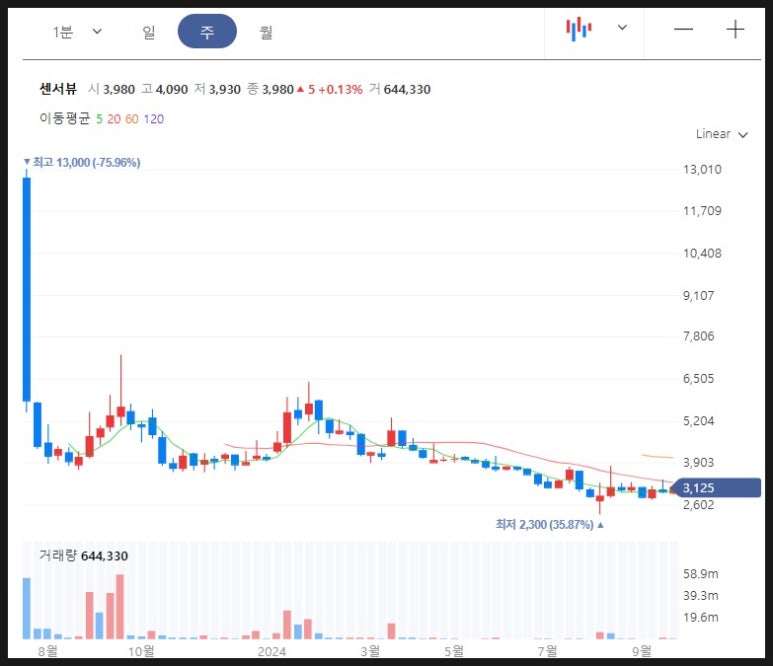Select the weekly (주) chart tab
This screenshot has width=773, height=666.
(x=207, y=32)
